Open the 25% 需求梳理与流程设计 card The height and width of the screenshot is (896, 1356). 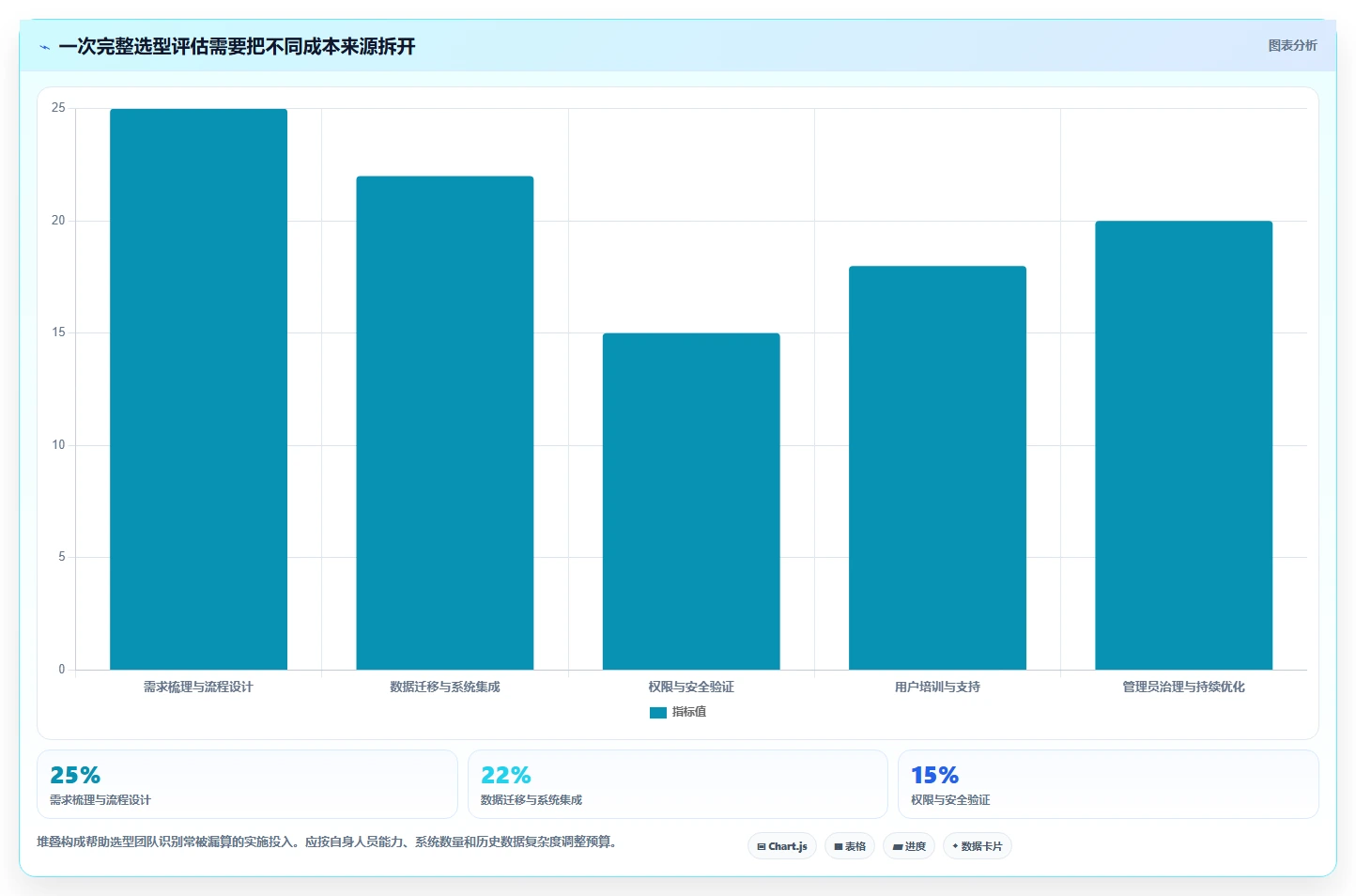(247, 784)
